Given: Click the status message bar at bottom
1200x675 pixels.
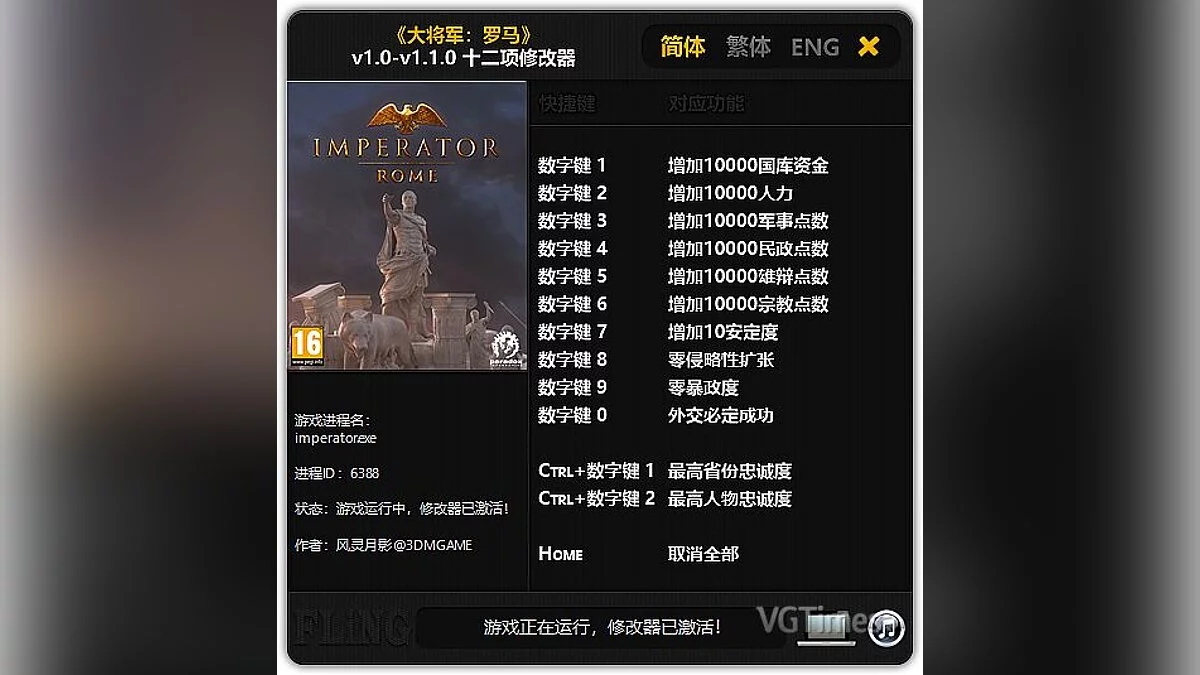Looking at the screenshot, I should (x=602, y=628).
